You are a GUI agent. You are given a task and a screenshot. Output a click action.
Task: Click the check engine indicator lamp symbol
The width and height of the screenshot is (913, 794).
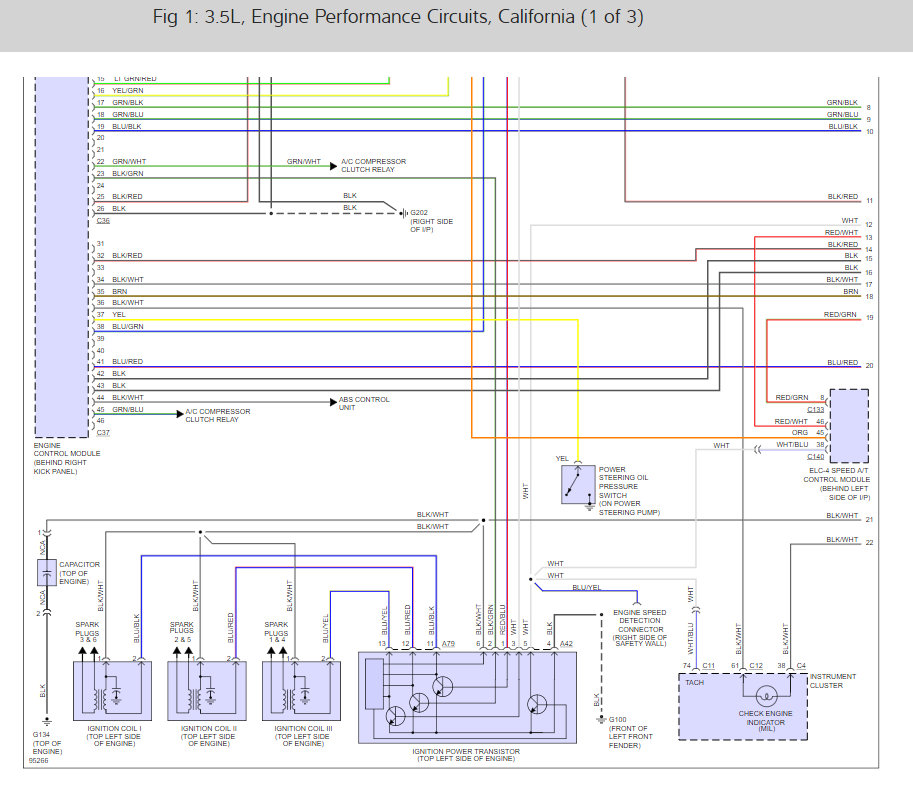766,696
